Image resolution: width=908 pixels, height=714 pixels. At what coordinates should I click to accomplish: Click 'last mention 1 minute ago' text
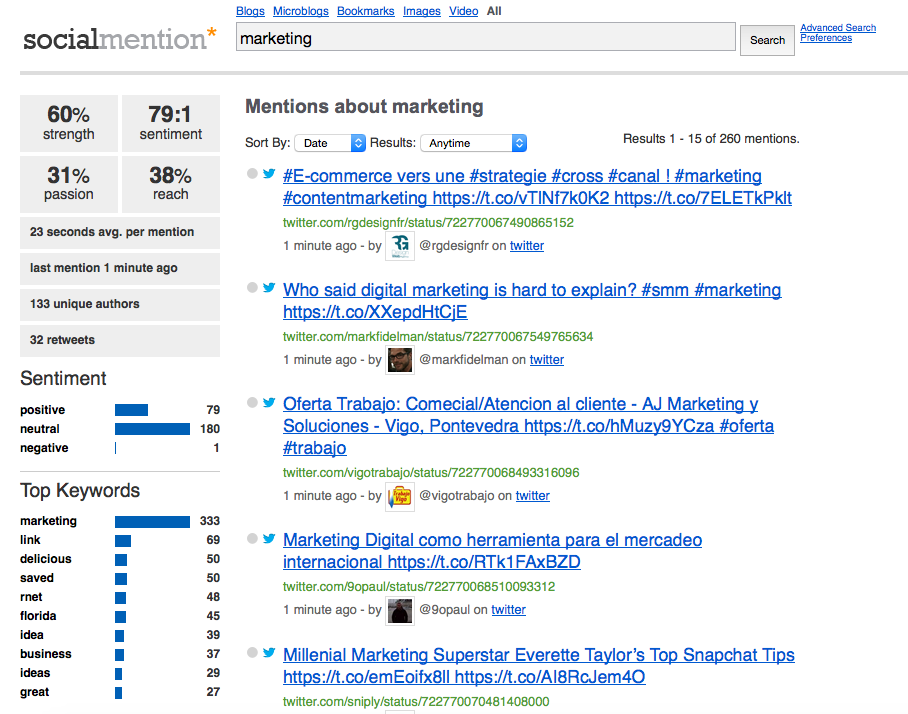coord(104,268)
